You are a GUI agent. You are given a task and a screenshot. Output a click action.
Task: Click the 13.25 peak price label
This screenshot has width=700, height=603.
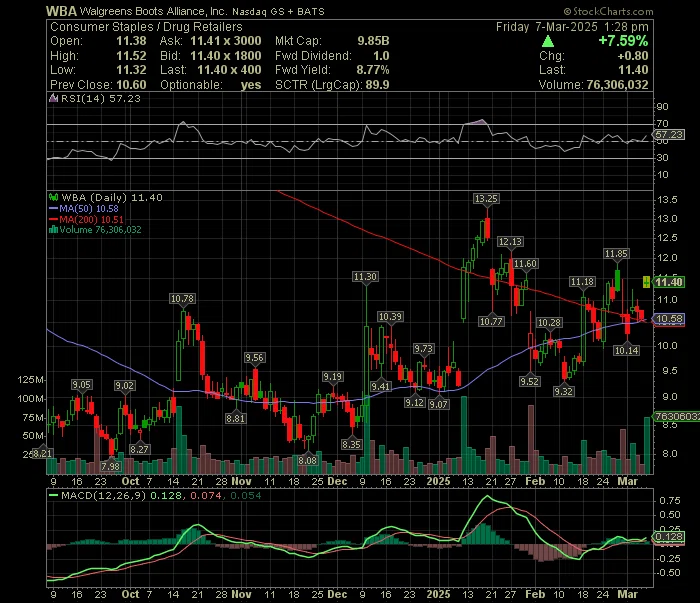point(486,199)
